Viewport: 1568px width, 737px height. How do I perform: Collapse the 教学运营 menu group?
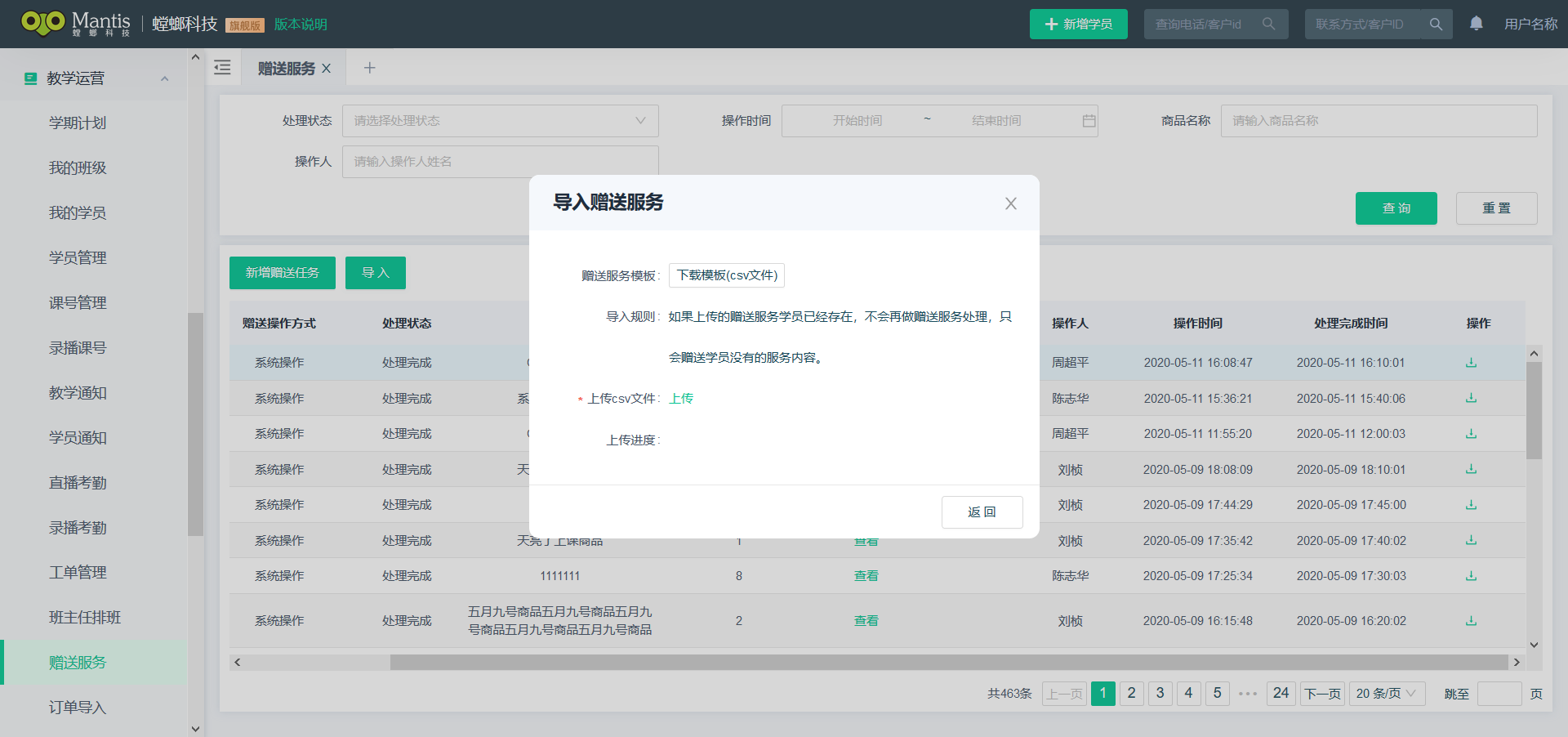pos(164,78)
